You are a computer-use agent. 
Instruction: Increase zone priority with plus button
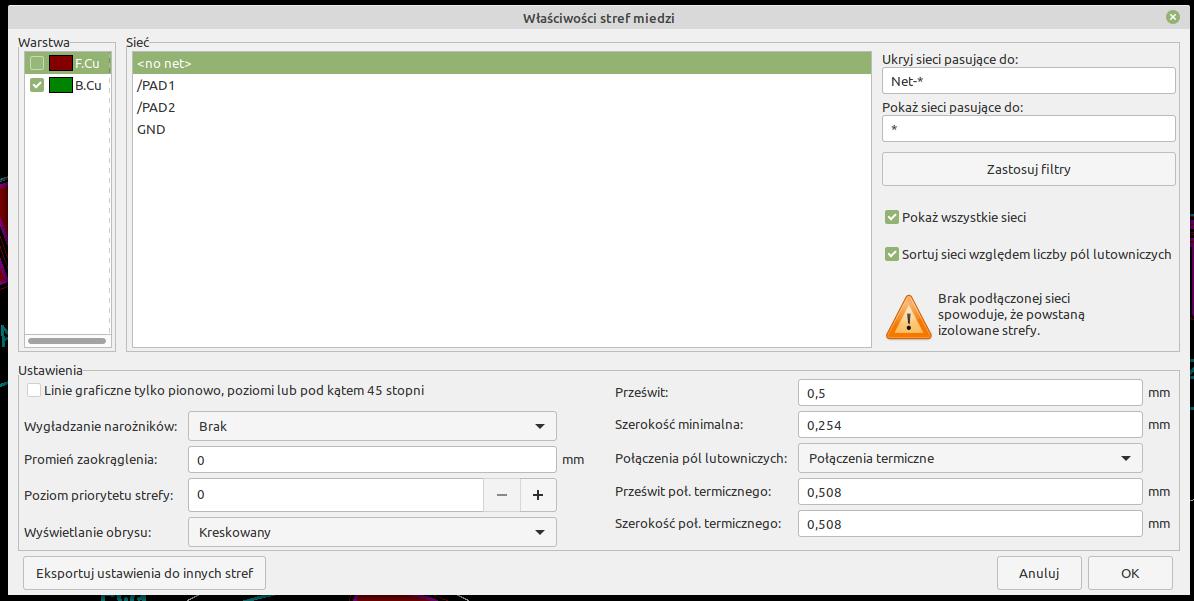(x=538, y=495)
